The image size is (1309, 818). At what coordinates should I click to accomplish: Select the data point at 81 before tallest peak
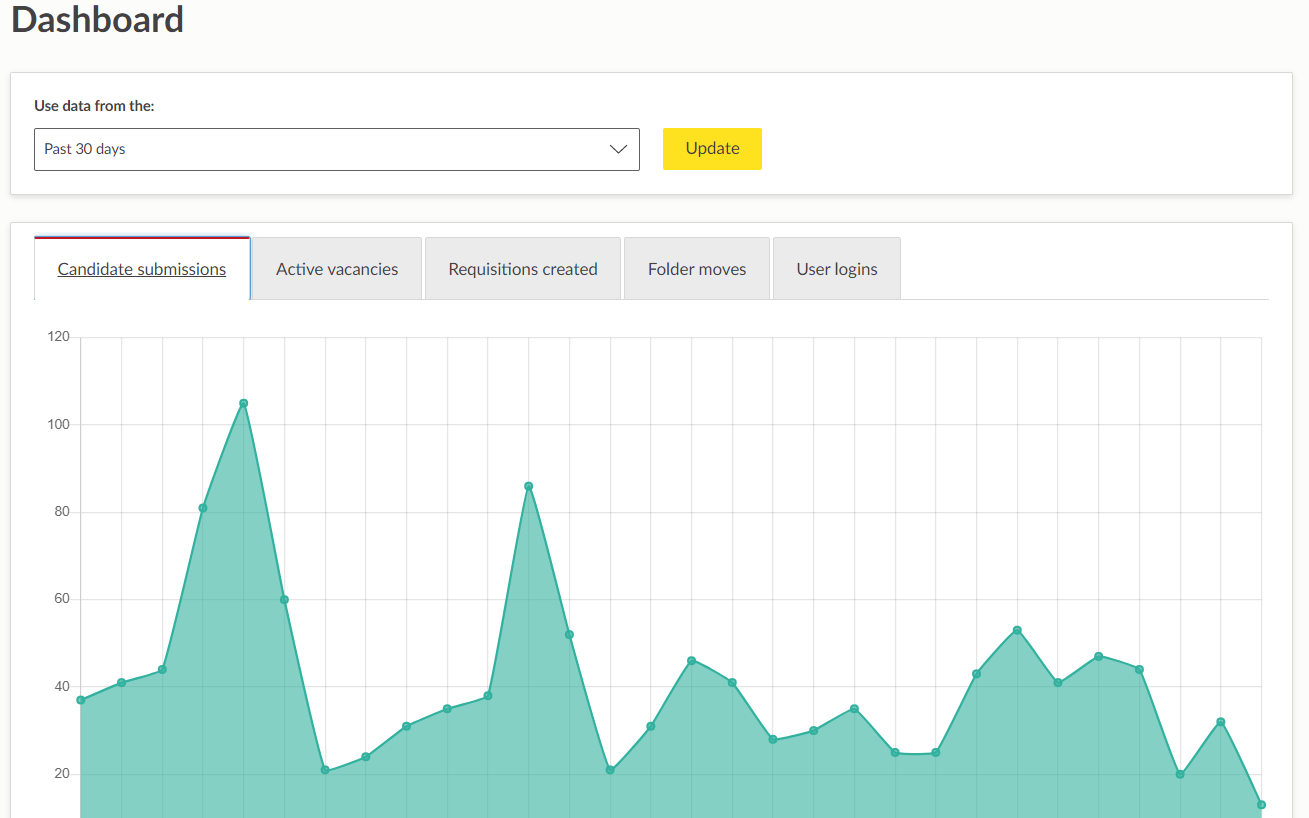[203, 508]
